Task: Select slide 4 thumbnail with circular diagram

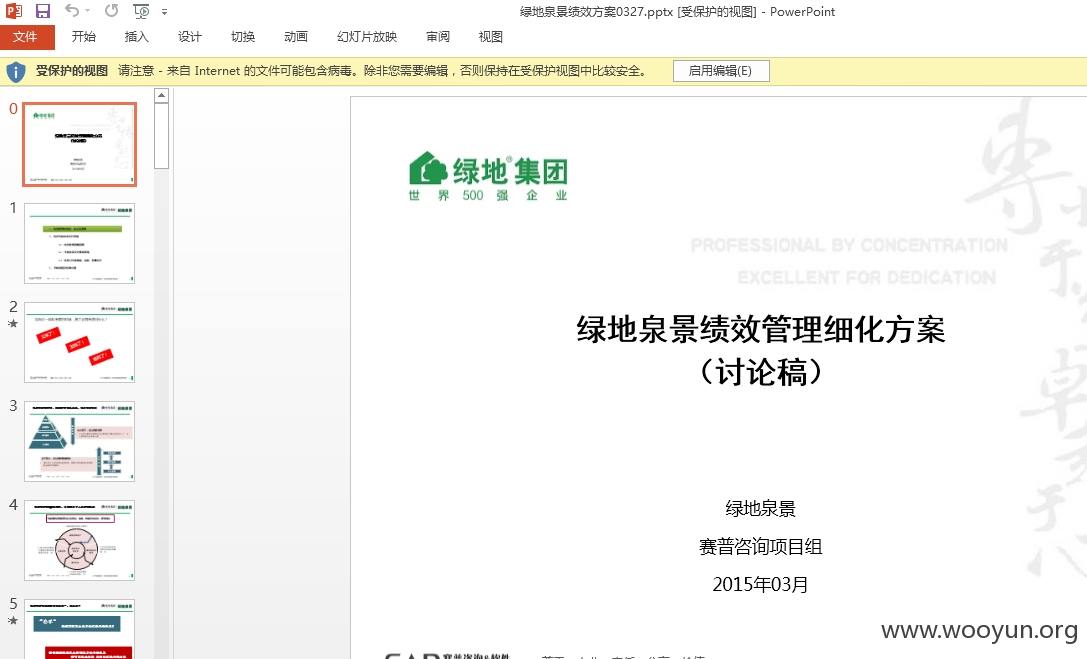Action: pos(80,541)
